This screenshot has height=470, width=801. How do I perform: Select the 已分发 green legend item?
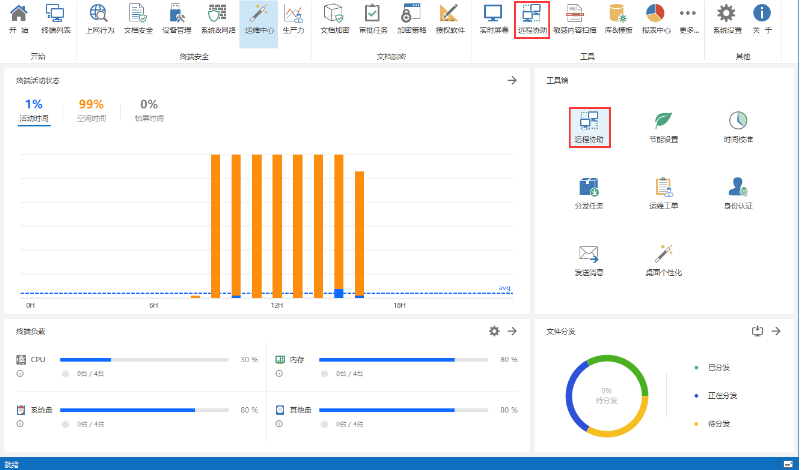pos(713,367)
